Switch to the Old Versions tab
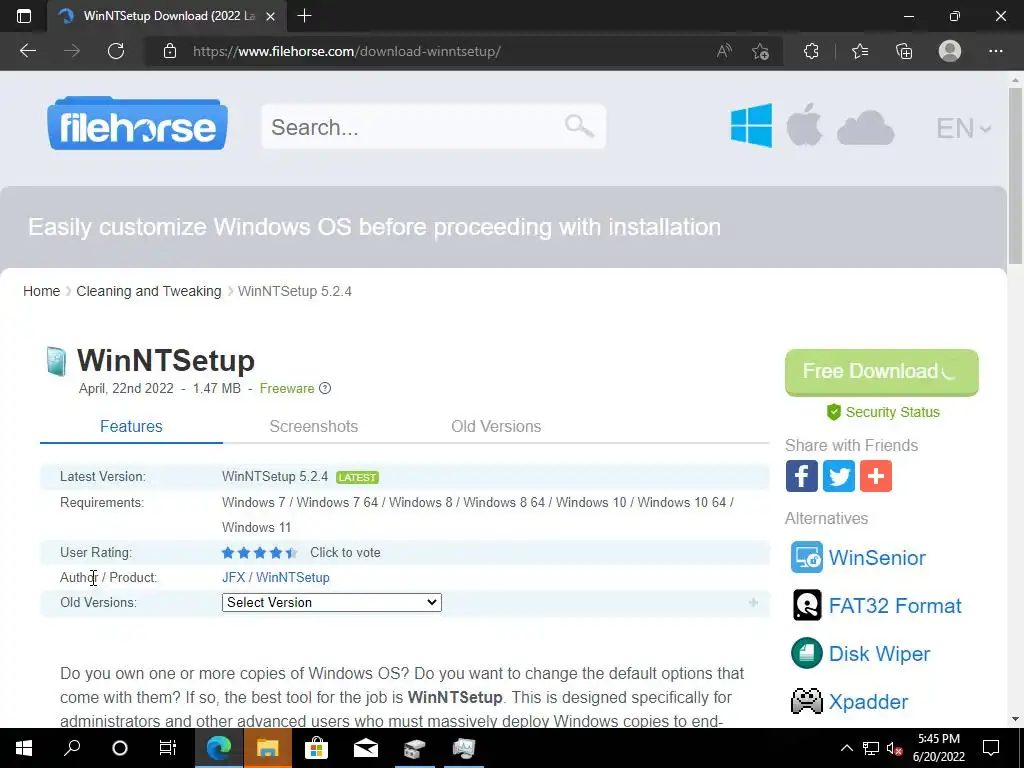Image resolution: width=1024 pixels, height=768 pixels. [x=496, y=426]
